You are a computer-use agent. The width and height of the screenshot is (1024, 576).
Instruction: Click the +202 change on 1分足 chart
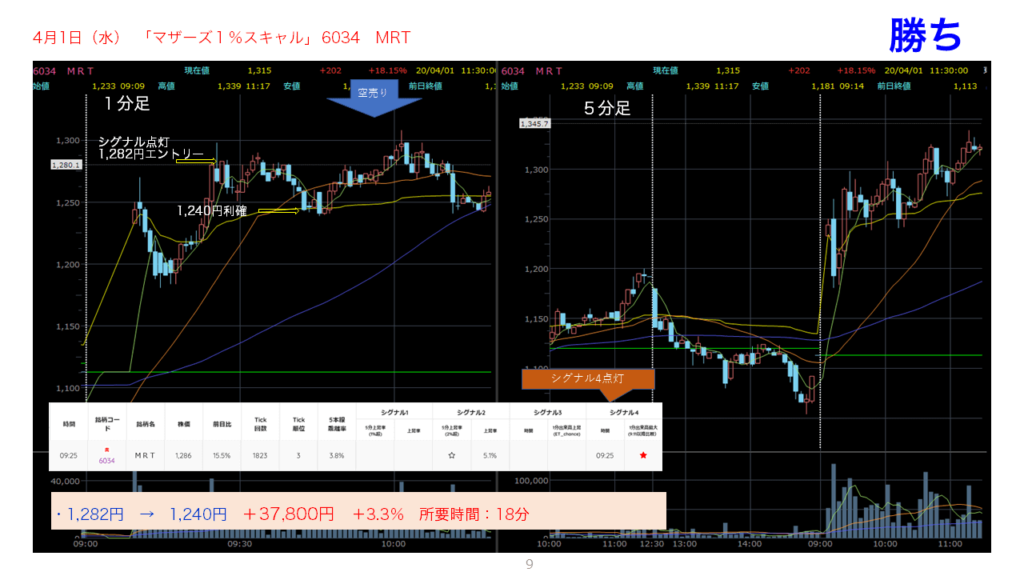tap(330, 71)
